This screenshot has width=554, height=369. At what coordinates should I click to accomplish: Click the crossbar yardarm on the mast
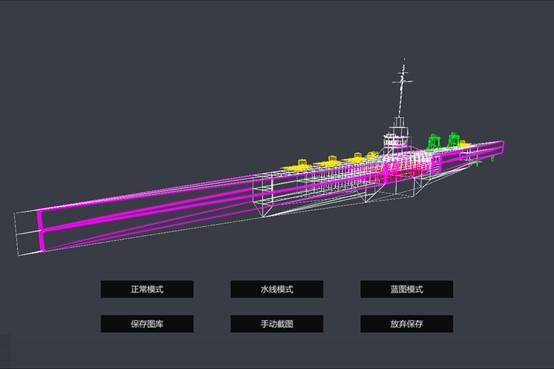tap(402, 82)
